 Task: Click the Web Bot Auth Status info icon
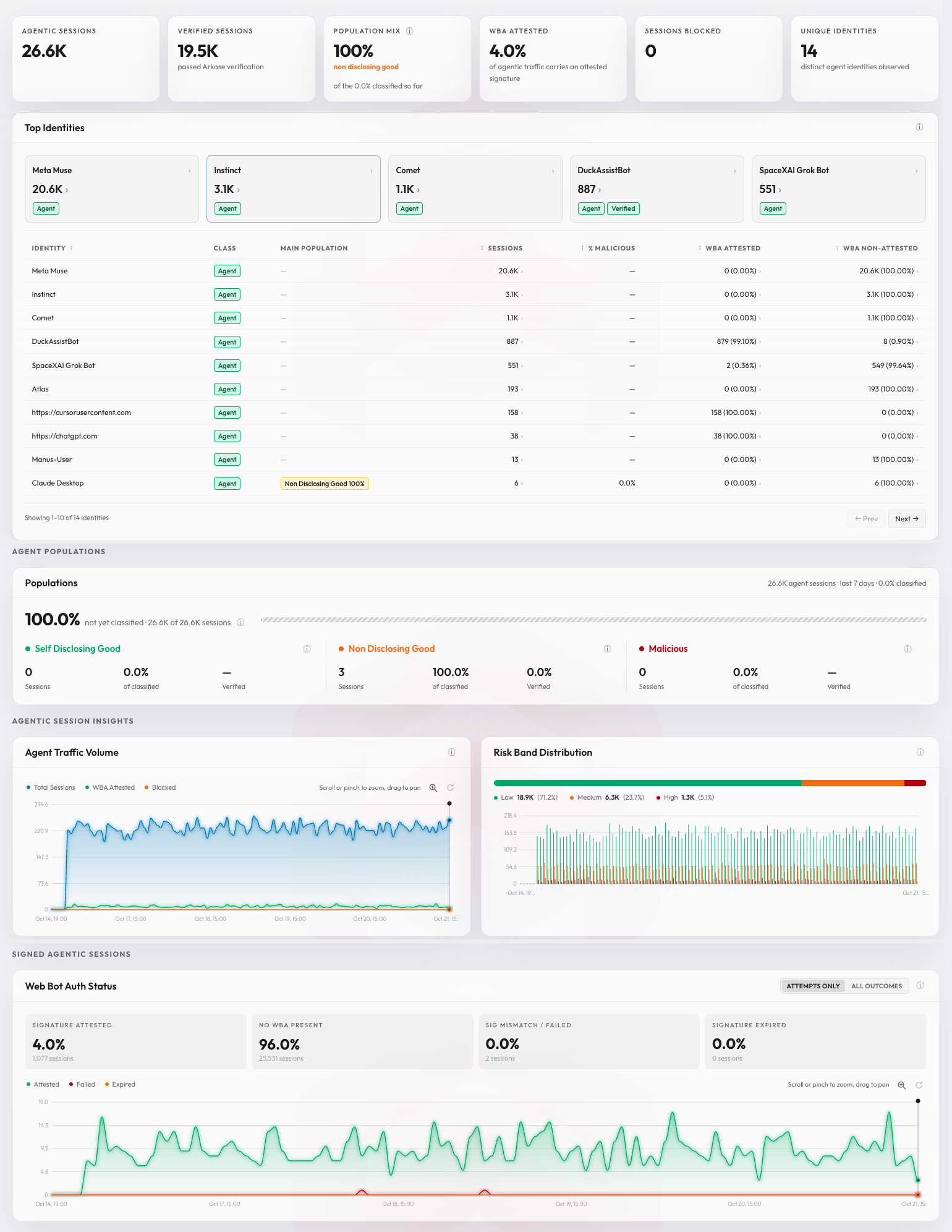pyautogui.click(x=920, y=985)
